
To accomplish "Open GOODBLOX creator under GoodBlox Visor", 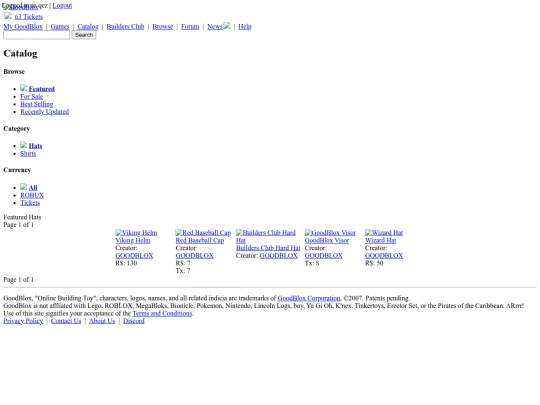I will [x=324, y=256].
